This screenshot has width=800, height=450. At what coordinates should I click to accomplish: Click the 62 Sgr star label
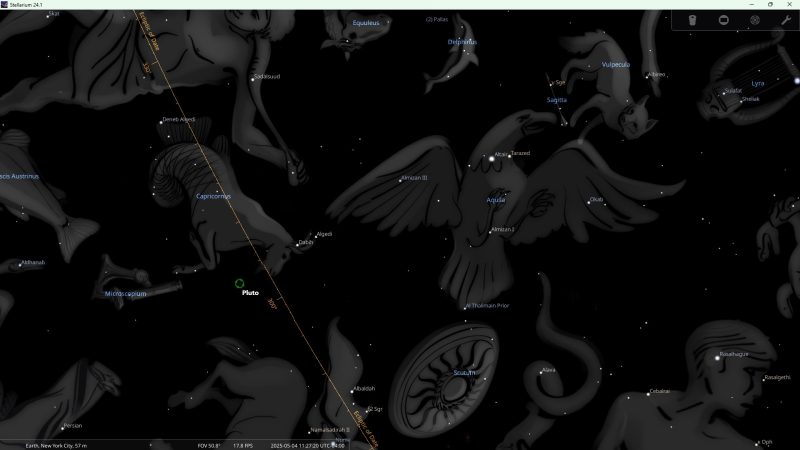[375, 409]
